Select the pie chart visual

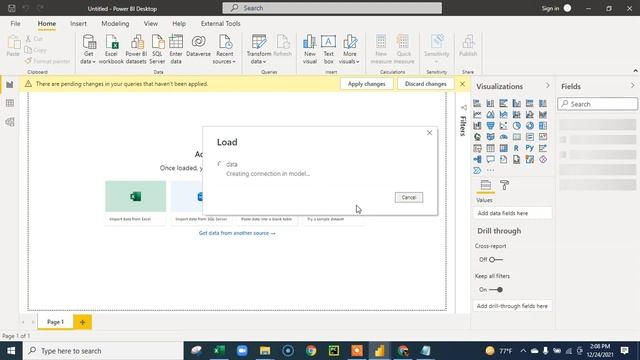tap(517, 126)
